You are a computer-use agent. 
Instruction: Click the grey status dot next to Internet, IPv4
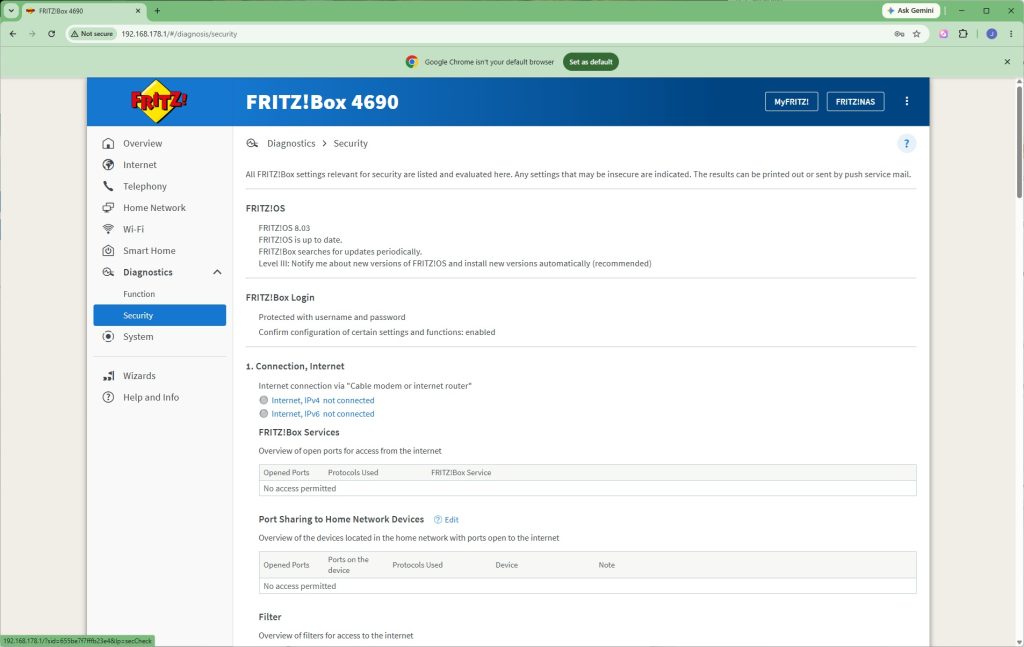(x=264, y=400)
